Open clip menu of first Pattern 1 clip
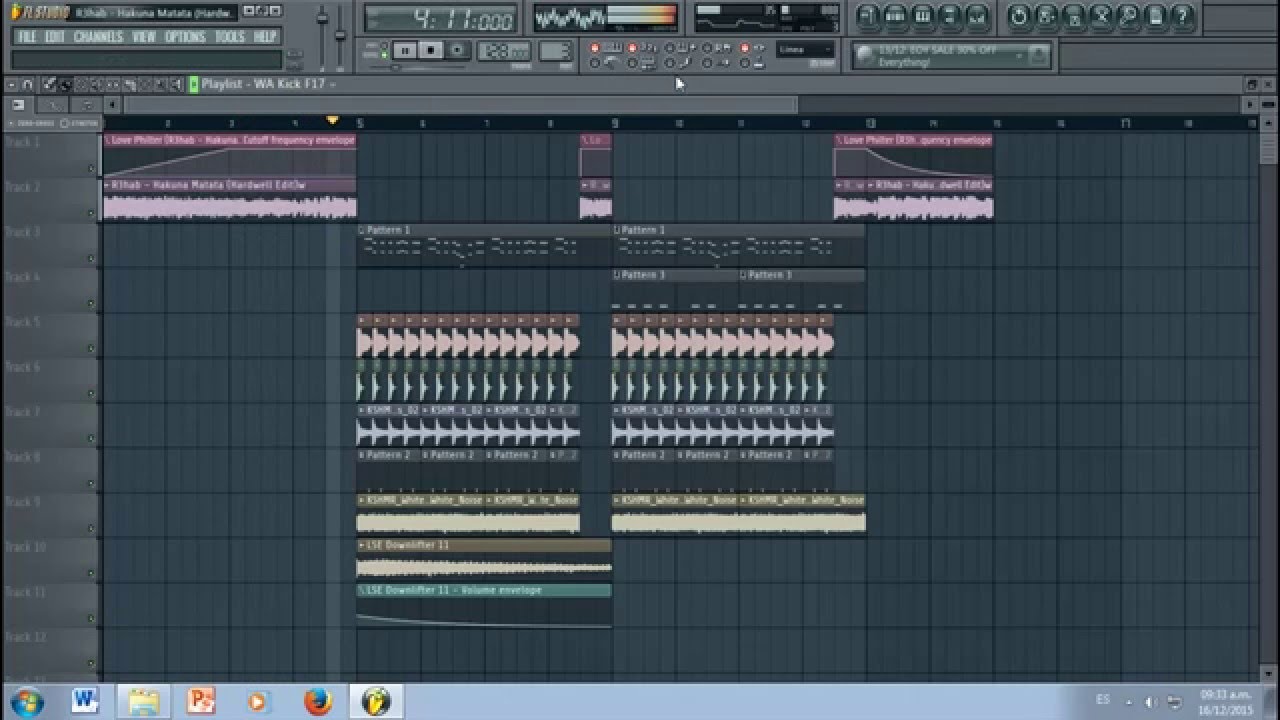This screenshot has width=1280, height=720. (x=362, y=230)
